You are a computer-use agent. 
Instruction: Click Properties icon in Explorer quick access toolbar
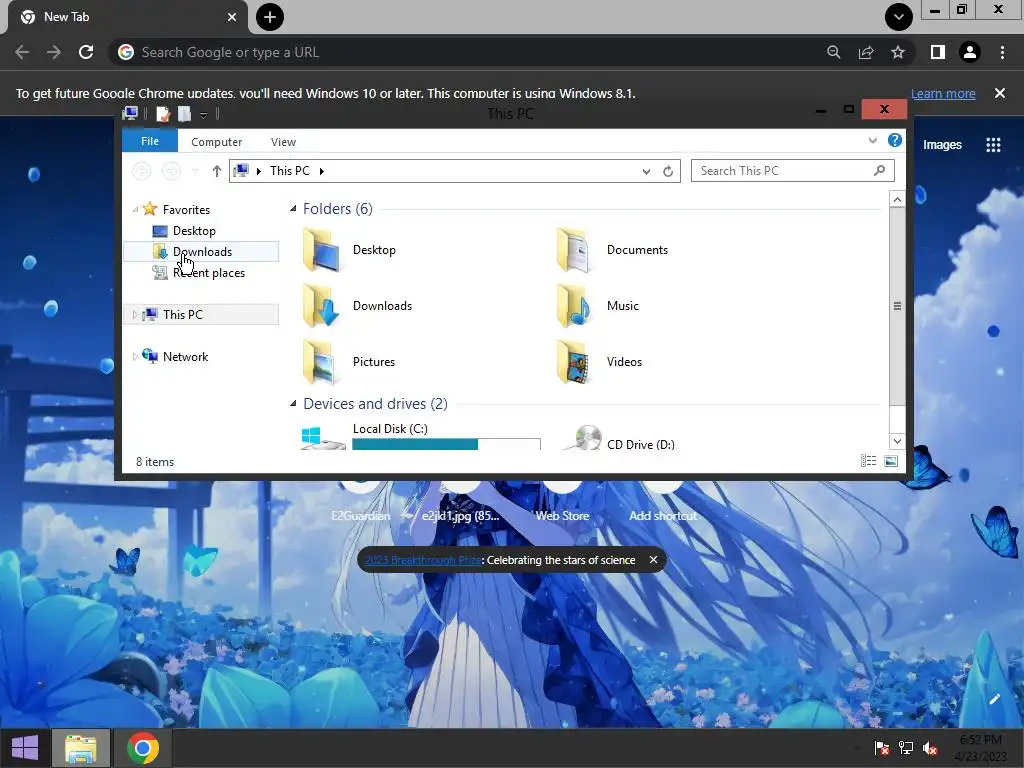[163, 114]
